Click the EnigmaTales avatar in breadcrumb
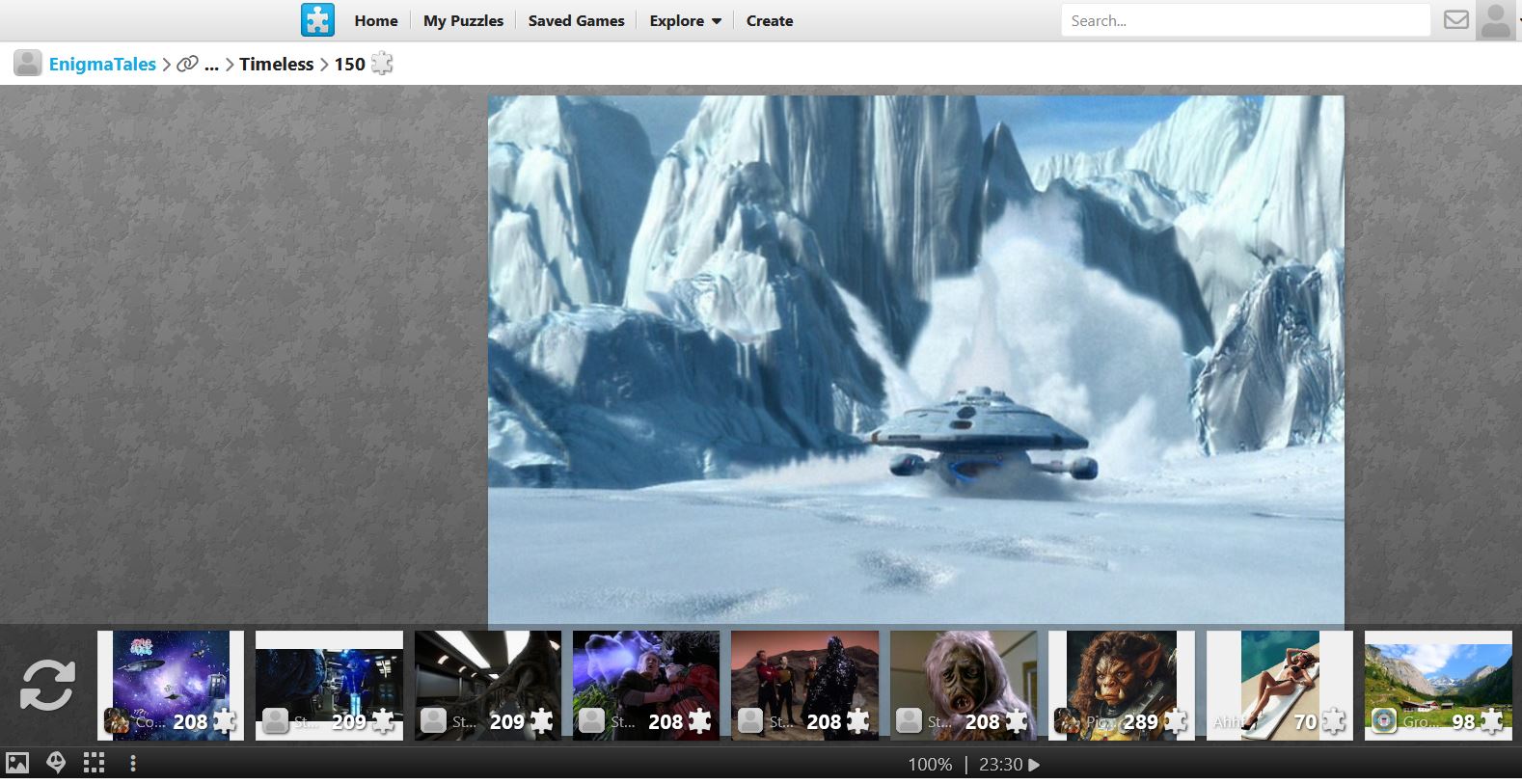1522x784 pixels. pyautogui.click(x=28, y=64)
